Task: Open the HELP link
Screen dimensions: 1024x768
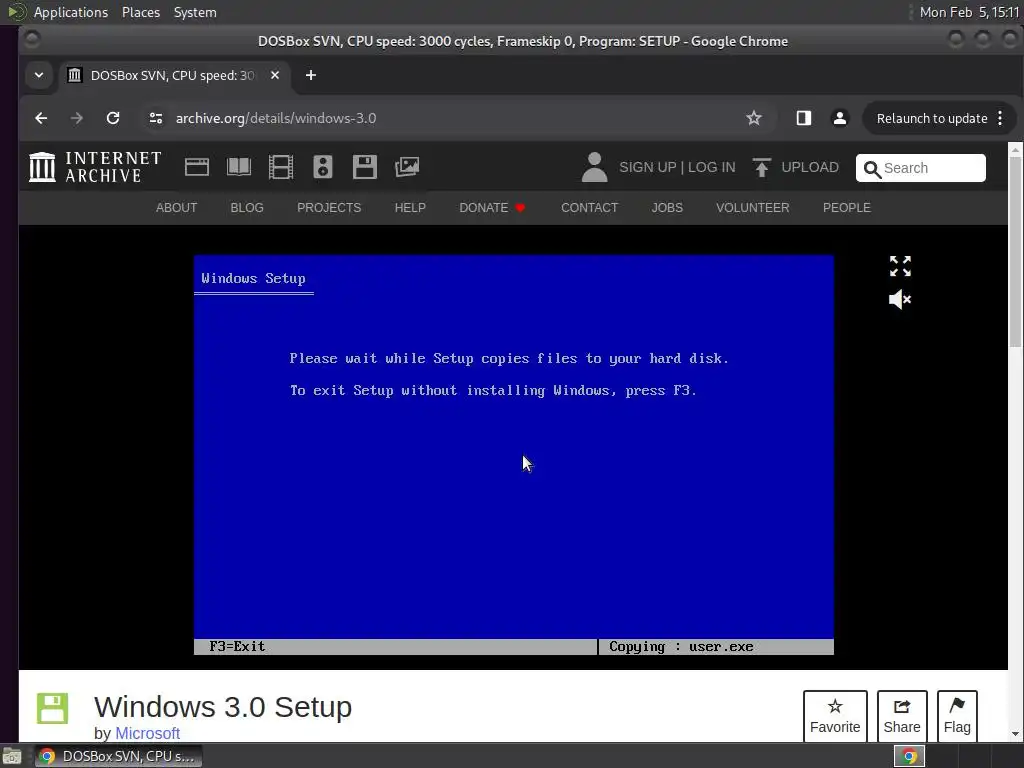Action: point(410,208)
